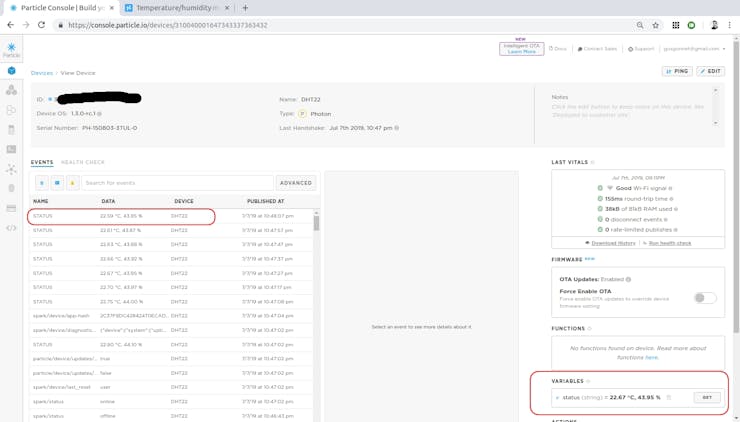The width and height of the screenshot is (740, 422).
Task: Expand the status variable row arrow
Action: pyautogui.click(x=557, y=398)
